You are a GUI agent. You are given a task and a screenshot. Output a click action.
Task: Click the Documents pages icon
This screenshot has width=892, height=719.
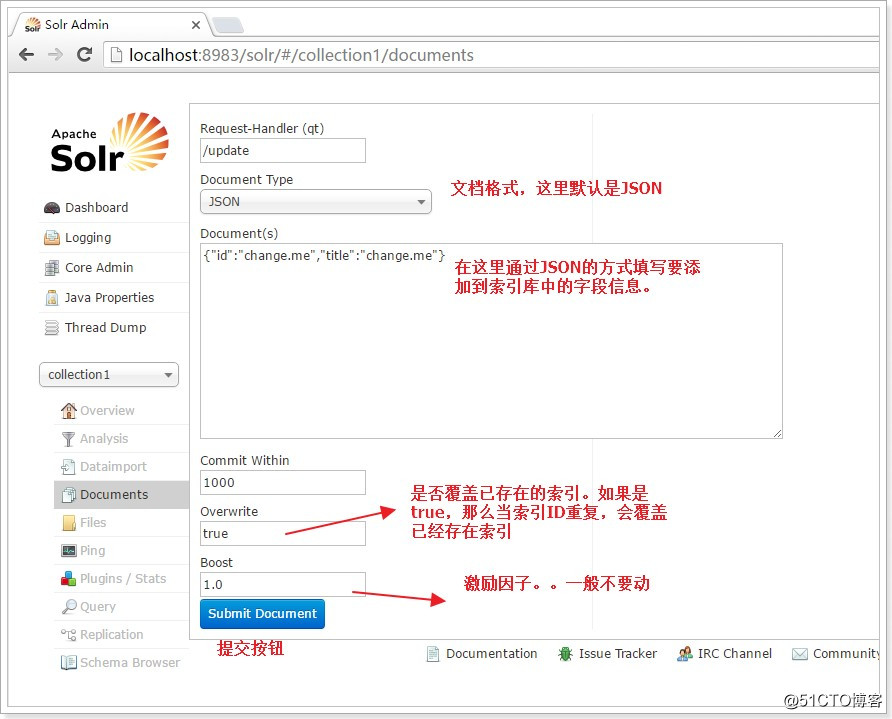pos(69,494)
